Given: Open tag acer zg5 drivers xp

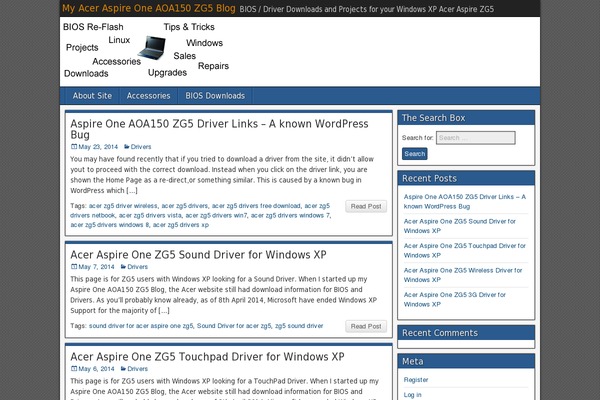Looking at the screenshot, I should pos(181,225).
